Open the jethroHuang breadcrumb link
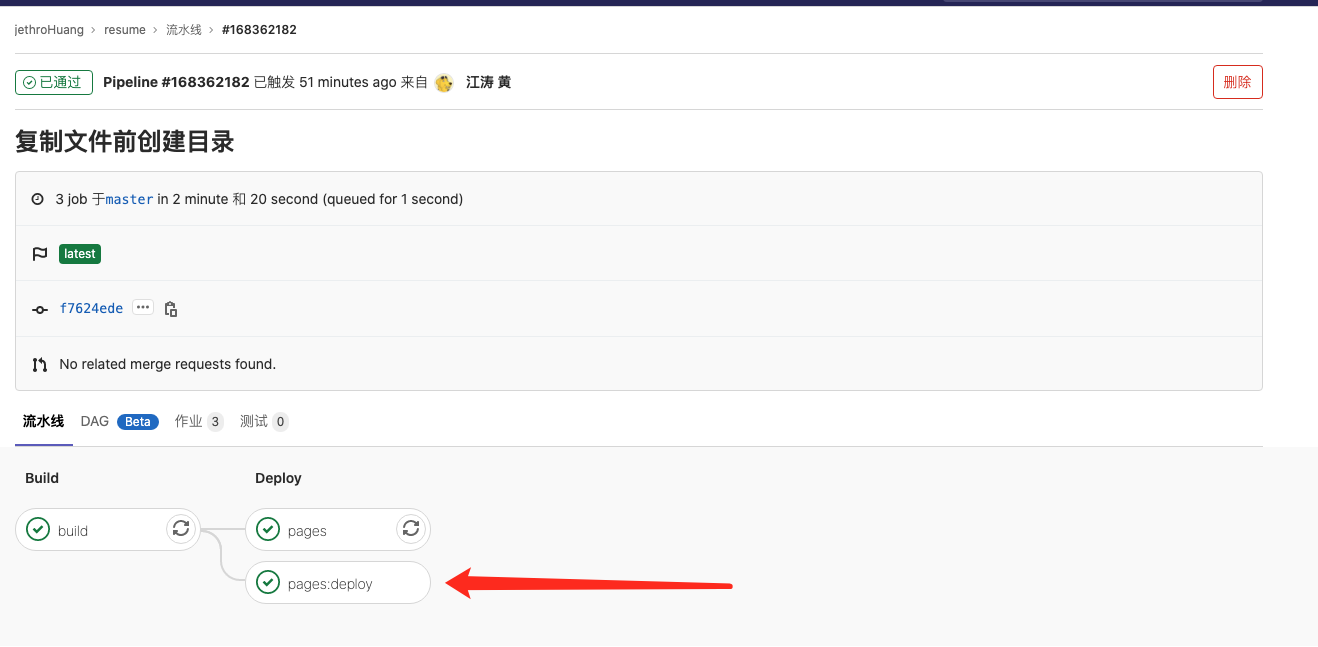The width and height of the screenshot is (1318, 647). (49, 30)
